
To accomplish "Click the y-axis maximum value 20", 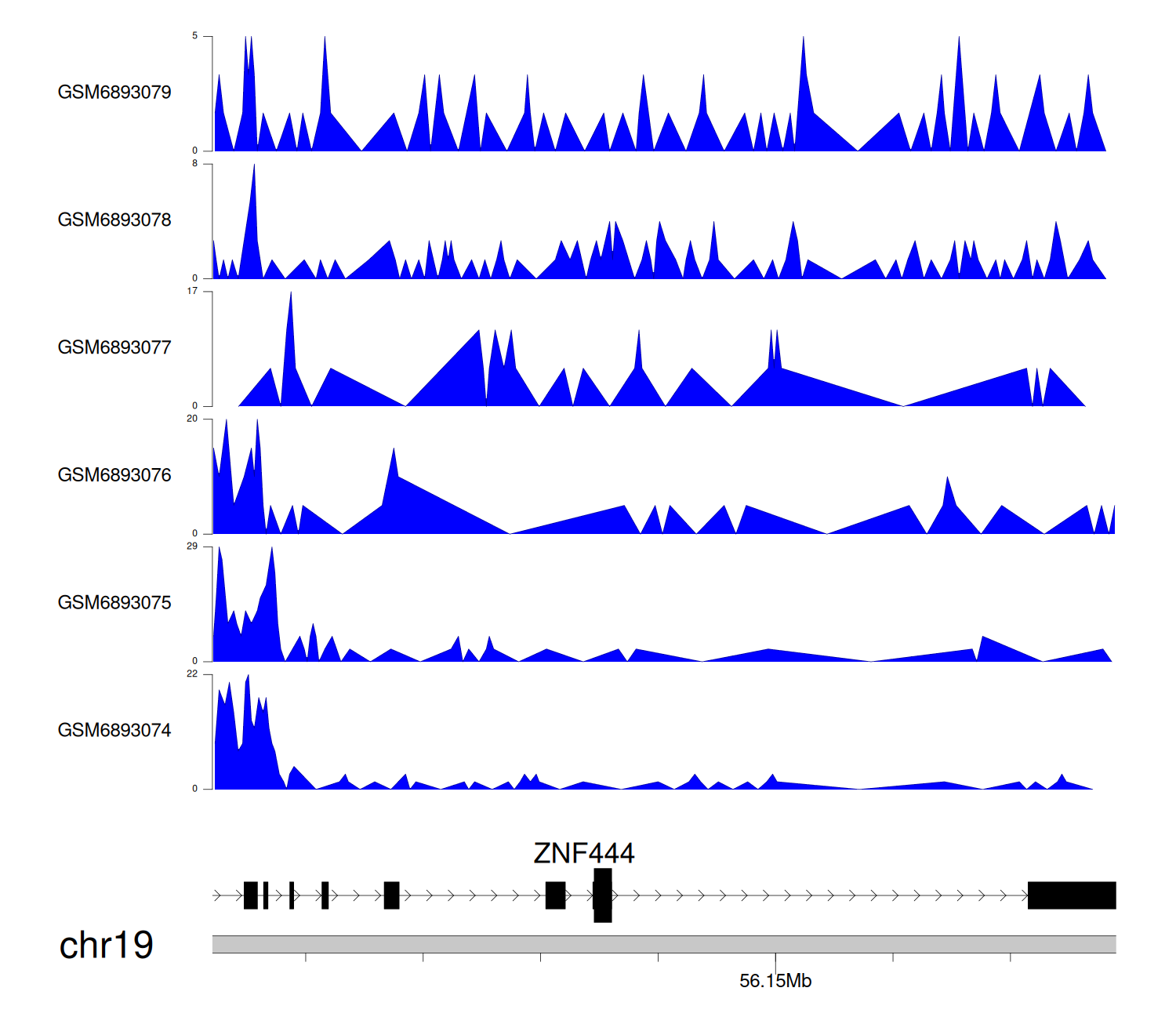I will (192, 419).
